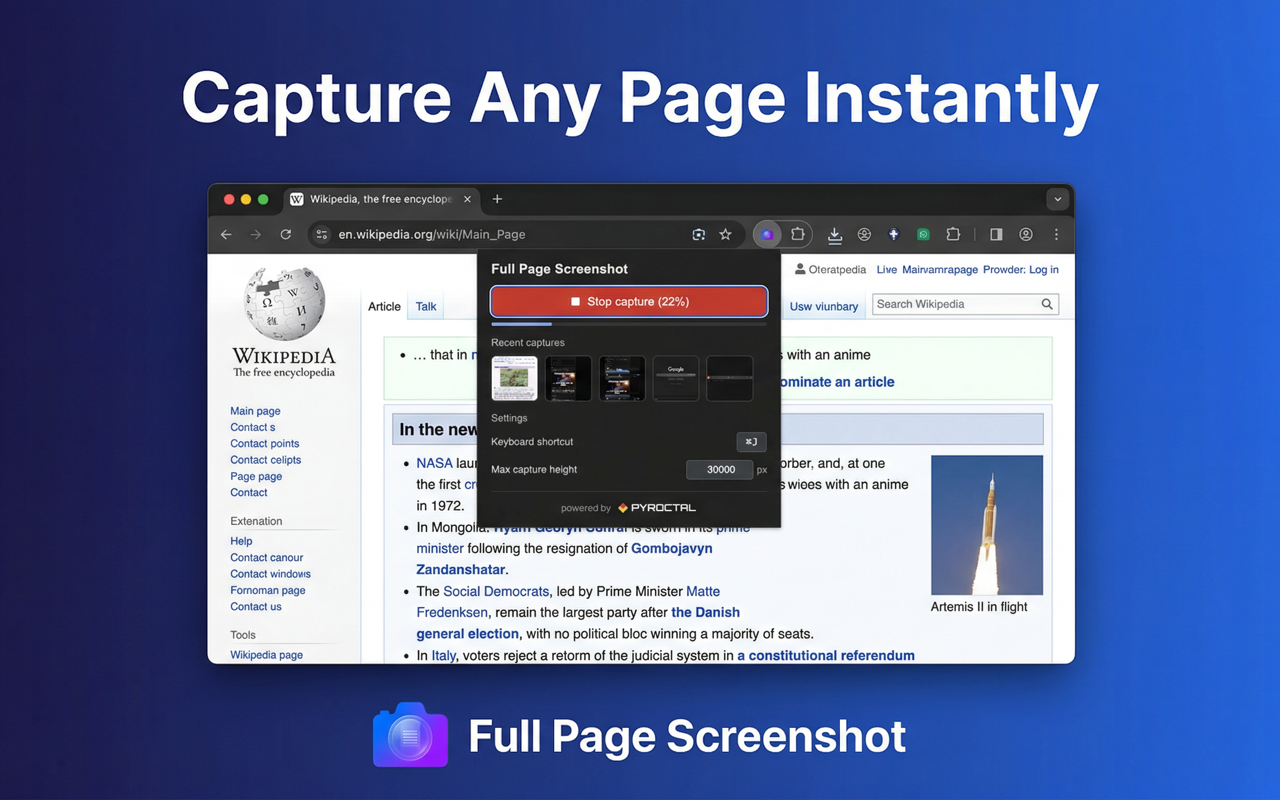
Task: Open the Help sidebar link
Action: point(241,541)
